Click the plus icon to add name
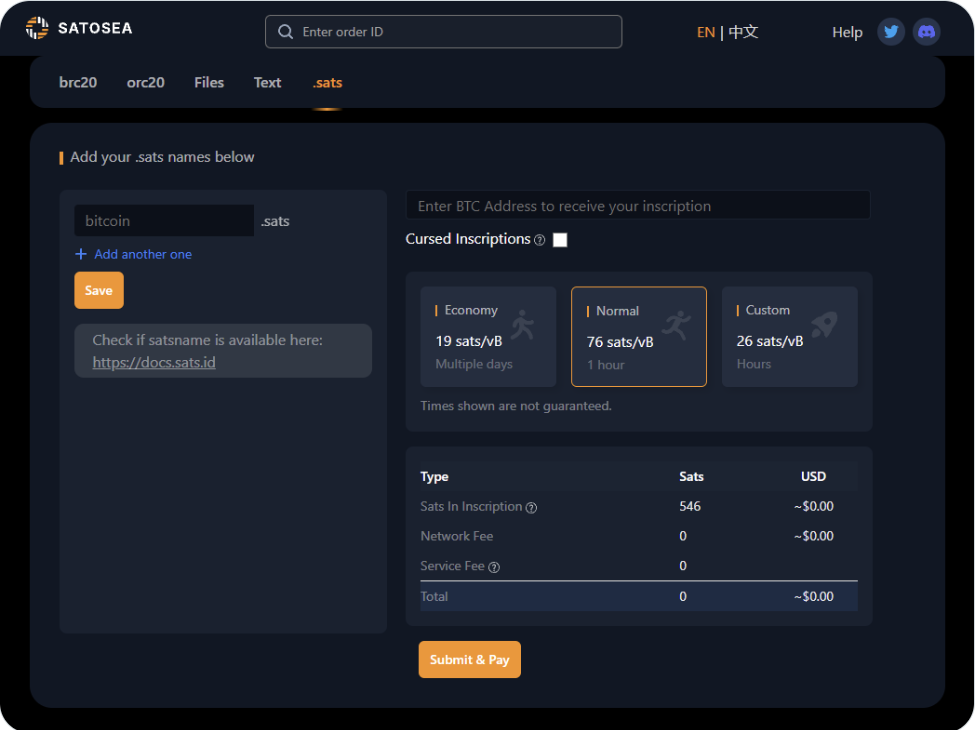Image resolution: width=975 pixels, height=730 pixels. (x=81, y=254)
